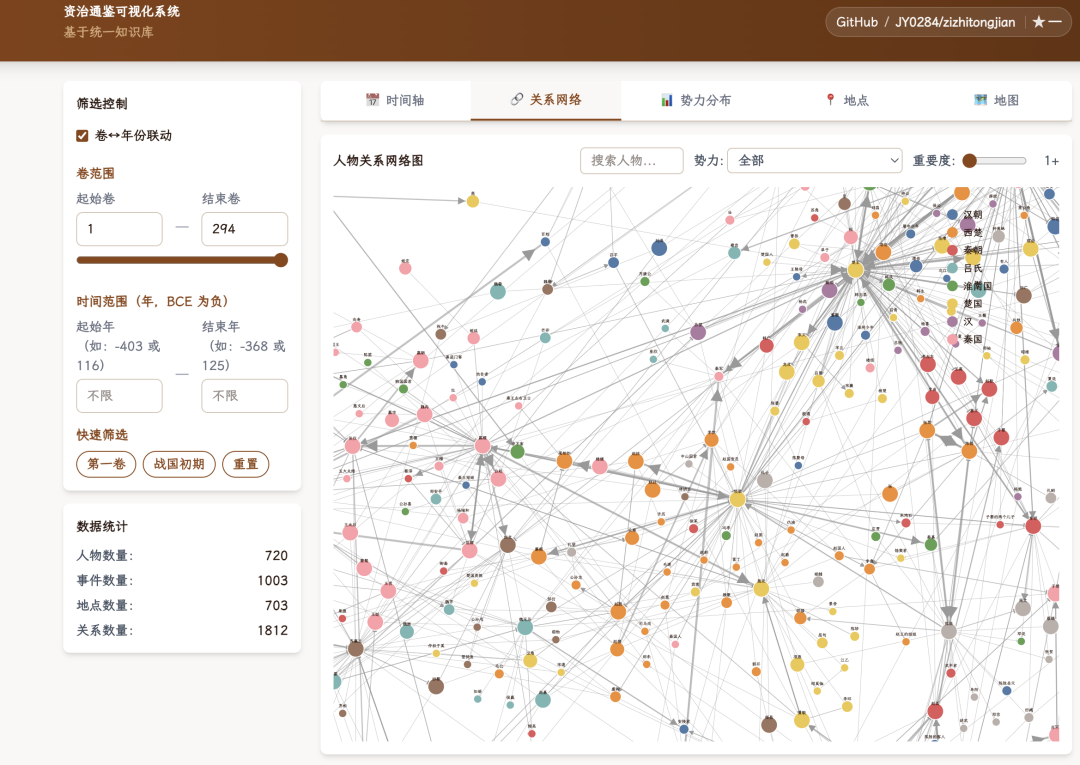Click the red 秦朝 legend swatch

pyautogui.click(x=953, y=250)
